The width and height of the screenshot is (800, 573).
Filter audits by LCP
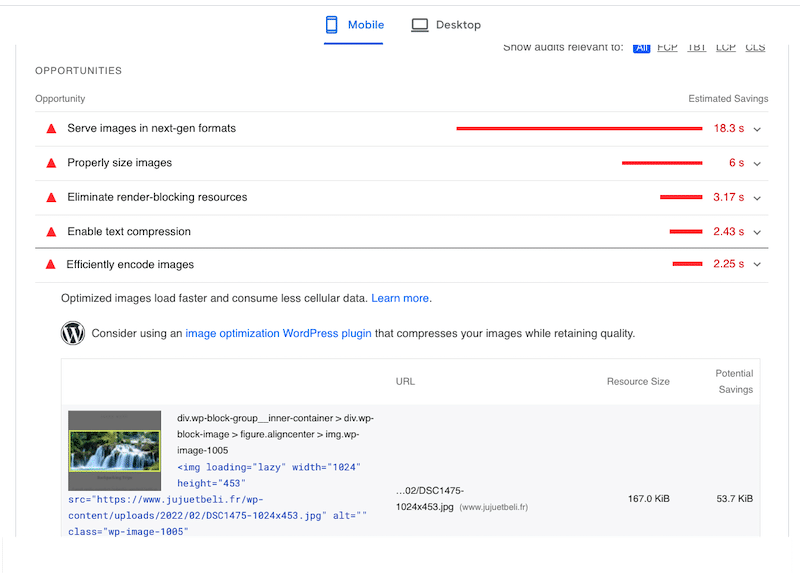point(726,47)
